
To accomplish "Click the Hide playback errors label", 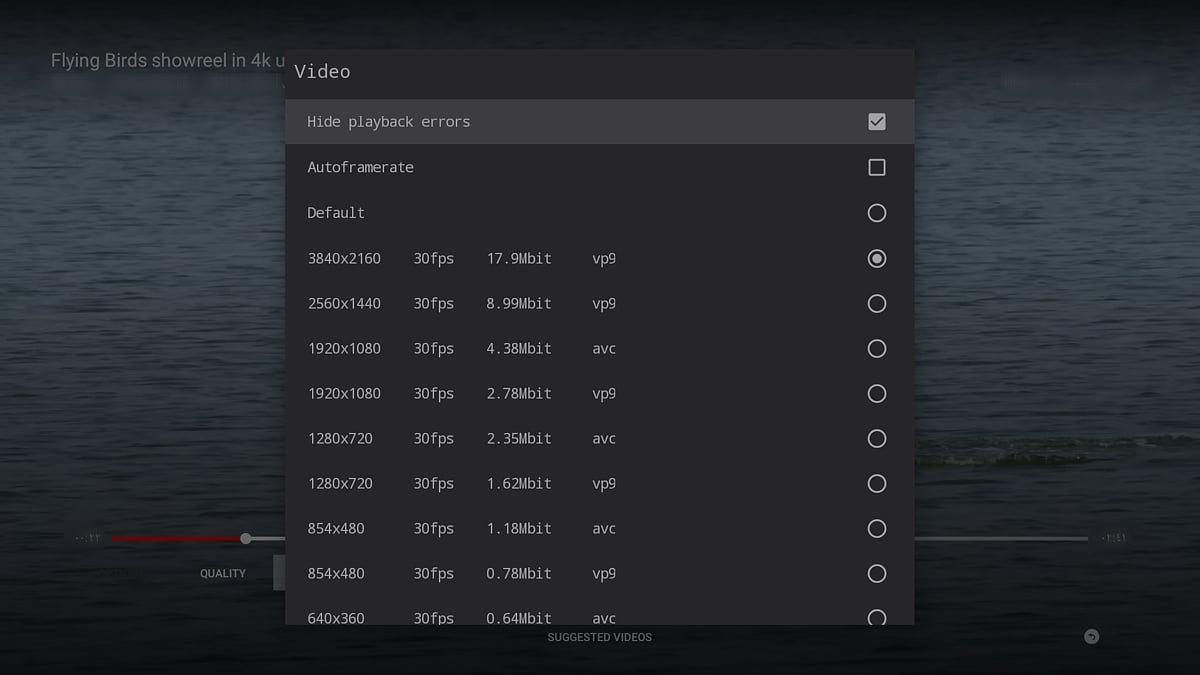I will (388, 122).
